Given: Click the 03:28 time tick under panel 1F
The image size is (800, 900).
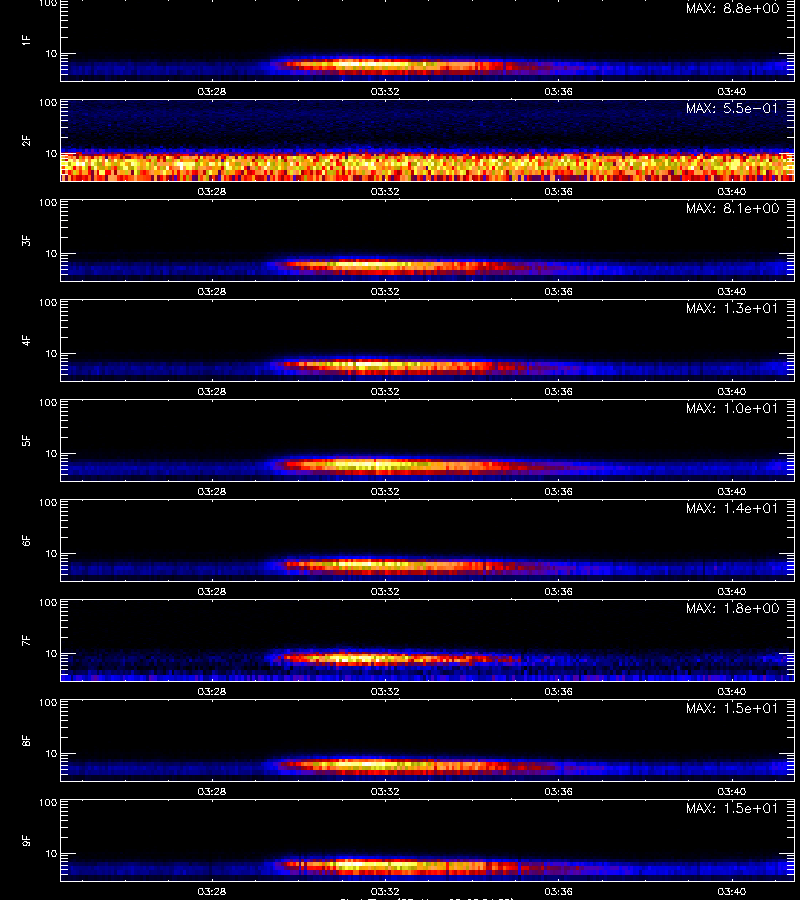Looking at the screenshot, I should pos(212,91).
